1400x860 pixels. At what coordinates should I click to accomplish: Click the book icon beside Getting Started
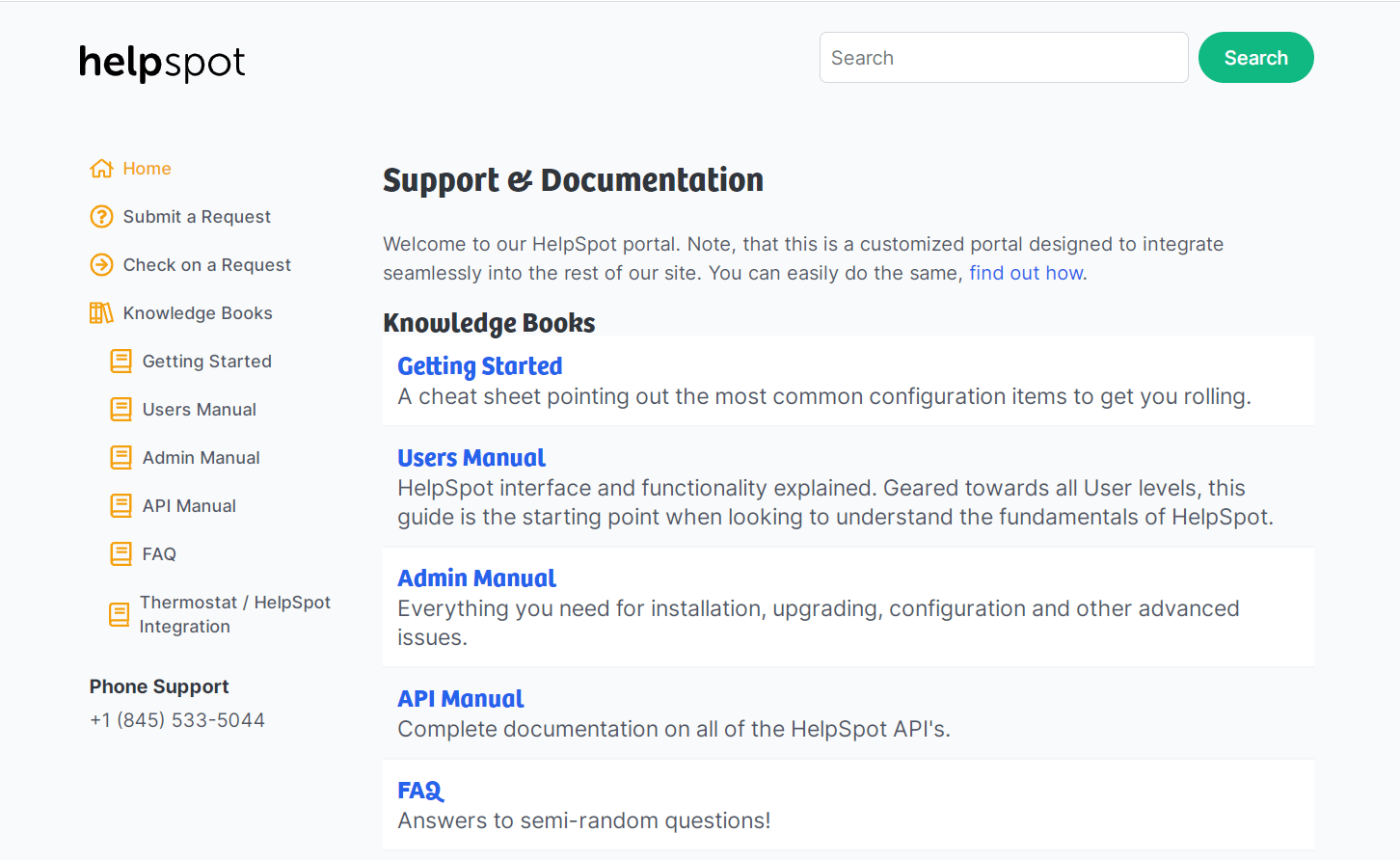(121, 362)
